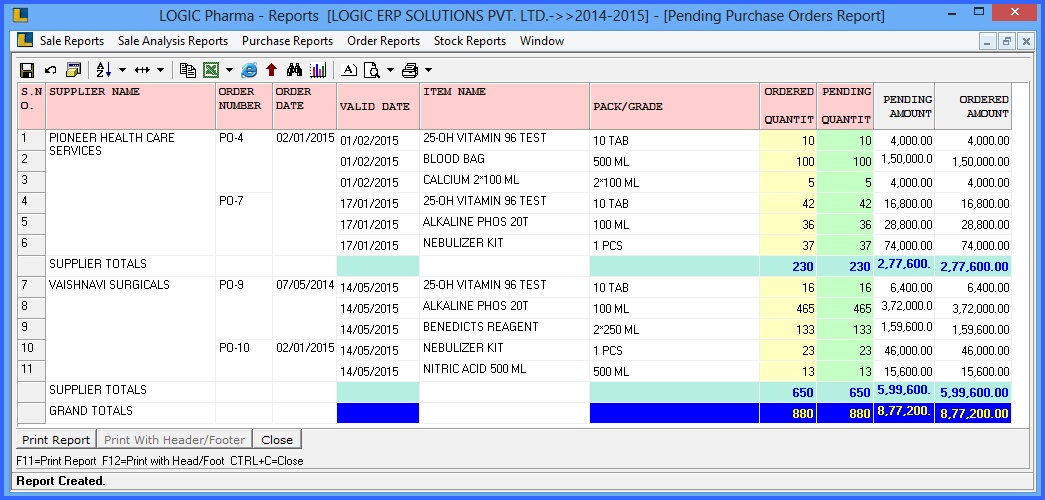
Task: Click the ORDER NUMBER column header
Action: tap(244, 106)
